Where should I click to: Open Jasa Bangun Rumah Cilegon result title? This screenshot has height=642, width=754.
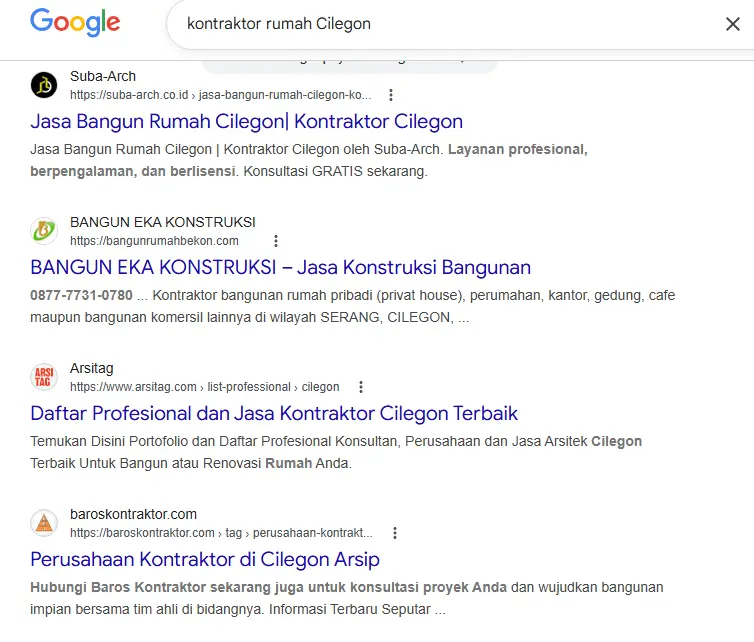tap(247, 121)
